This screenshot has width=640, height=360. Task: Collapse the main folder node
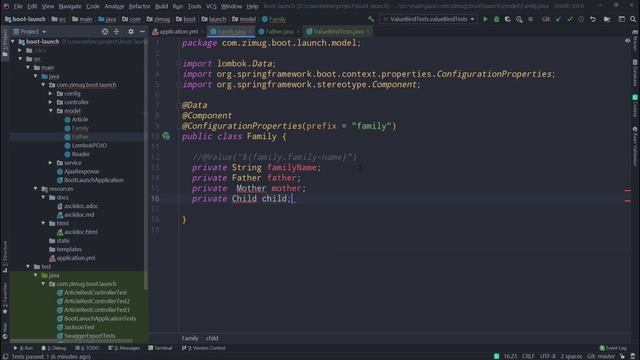[x=28, y=67]
